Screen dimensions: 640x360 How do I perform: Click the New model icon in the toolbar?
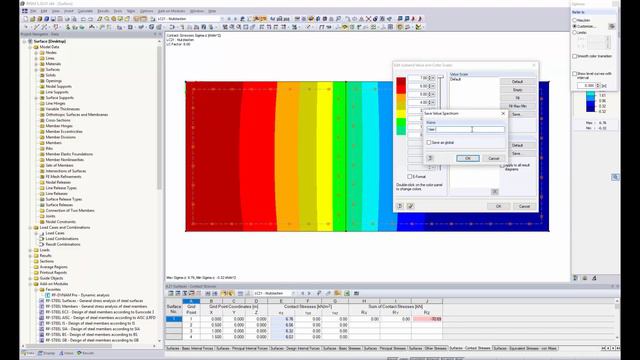point(26,19)
